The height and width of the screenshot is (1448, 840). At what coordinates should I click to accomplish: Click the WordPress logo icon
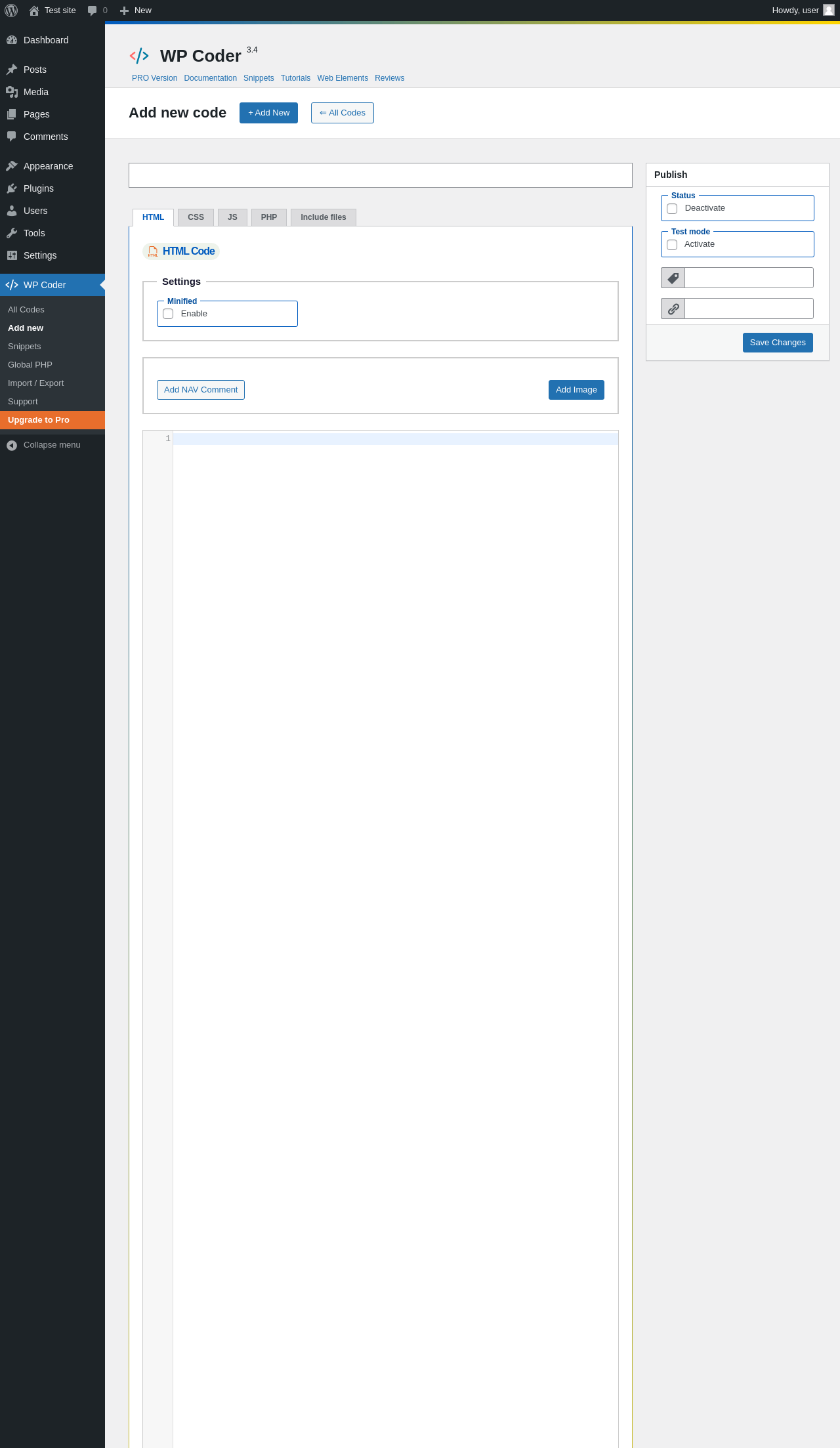click(x=11, y=11)
